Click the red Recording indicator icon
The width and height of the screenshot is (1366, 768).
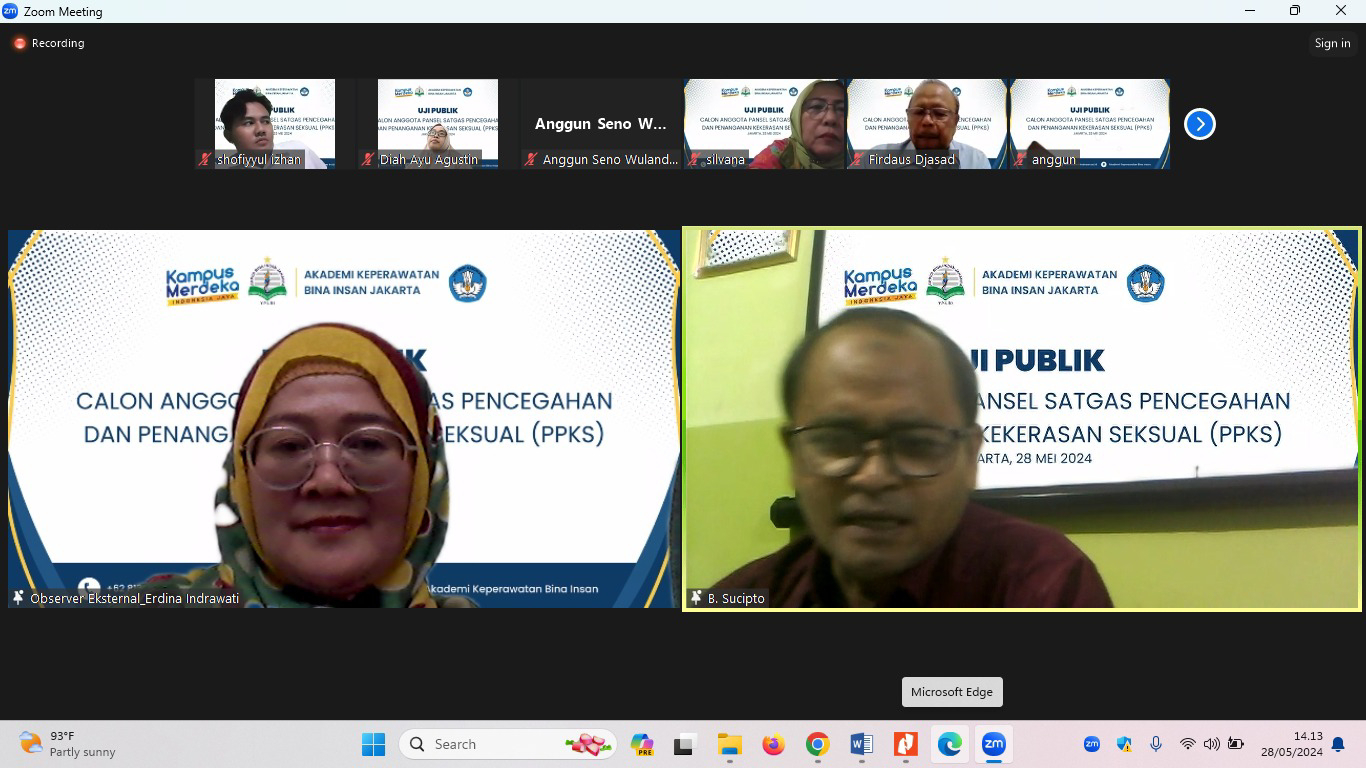(x=19, y=43)
